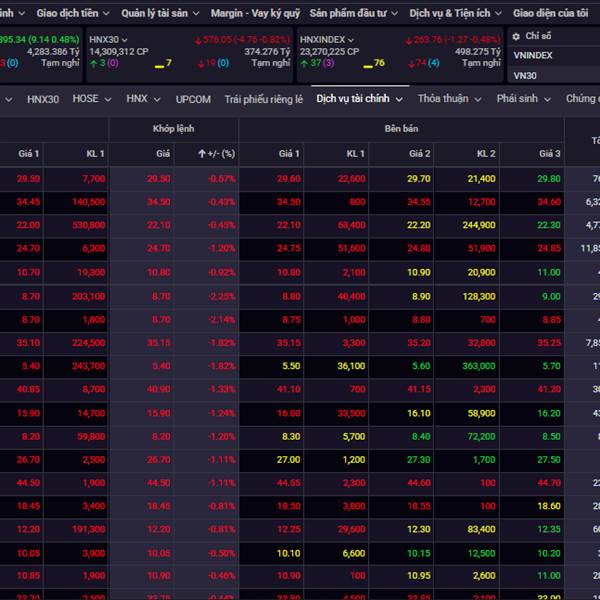Viewport: 600px width, 600px height.
Task: Open Sản phẩm đầu tư menu
Action: pyautogui.click(x=354, y=13)
